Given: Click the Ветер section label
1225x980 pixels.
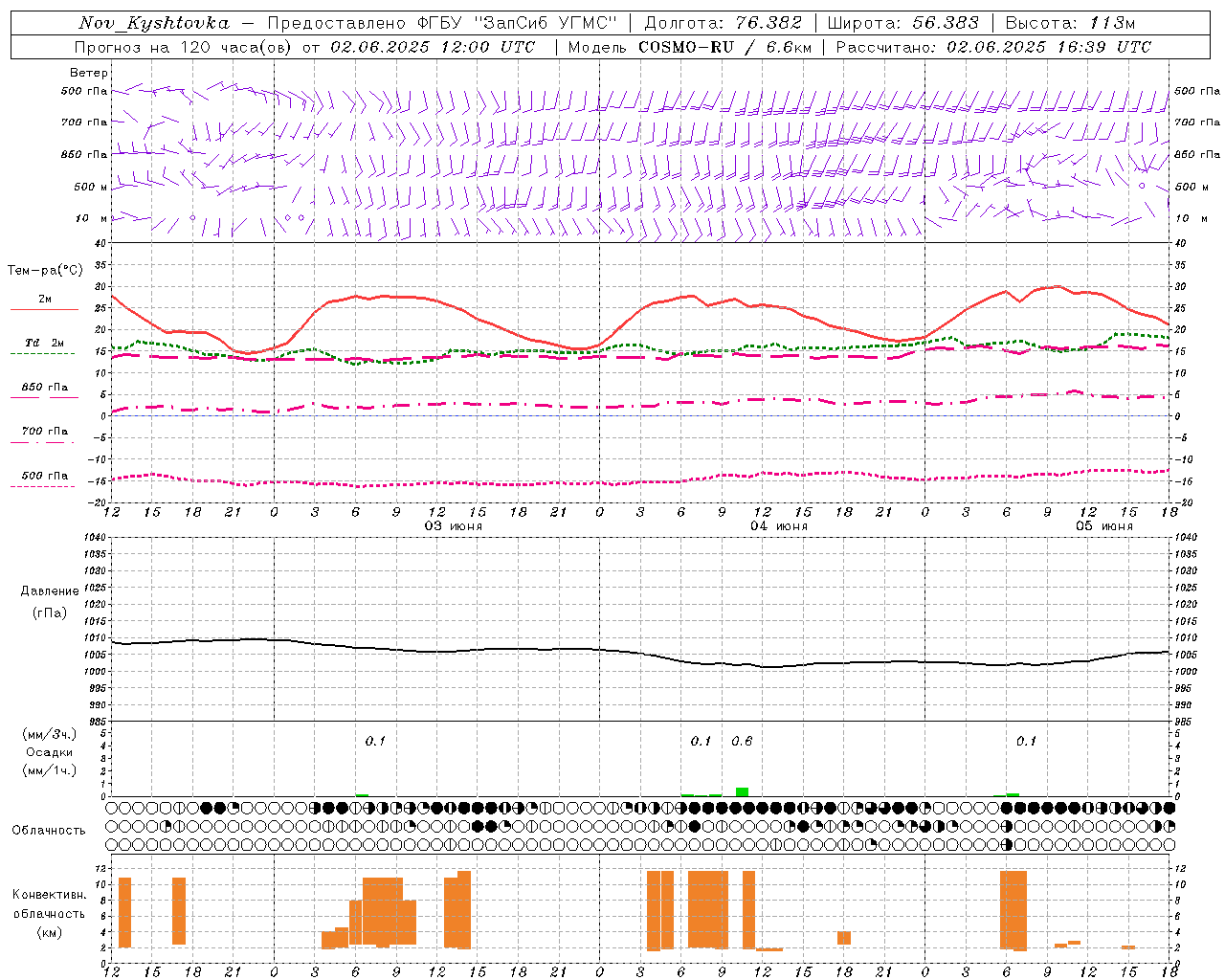Looking at the screenshot, I should [x=89, y=73].
